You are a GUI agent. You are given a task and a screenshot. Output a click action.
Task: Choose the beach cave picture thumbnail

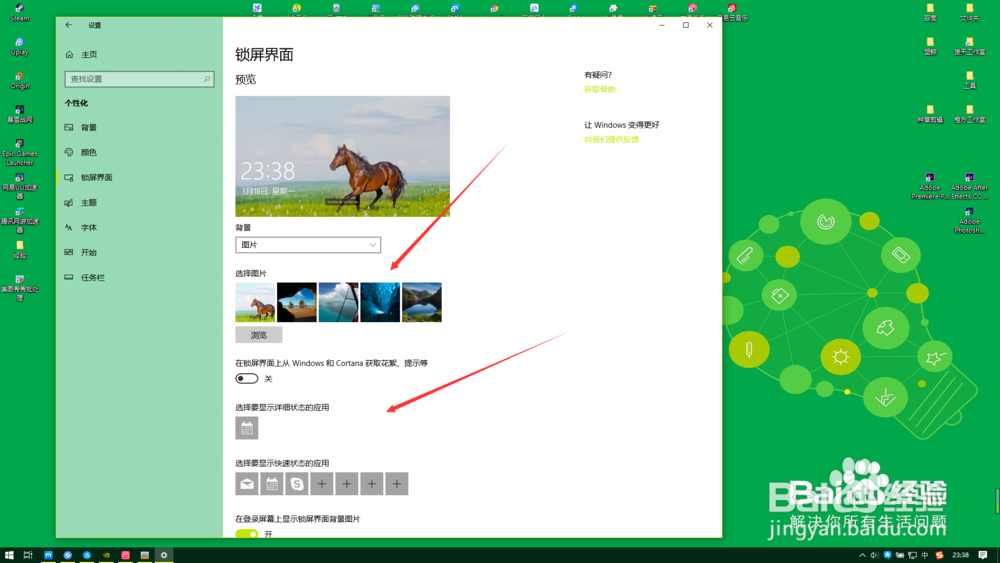pos(297,302)
